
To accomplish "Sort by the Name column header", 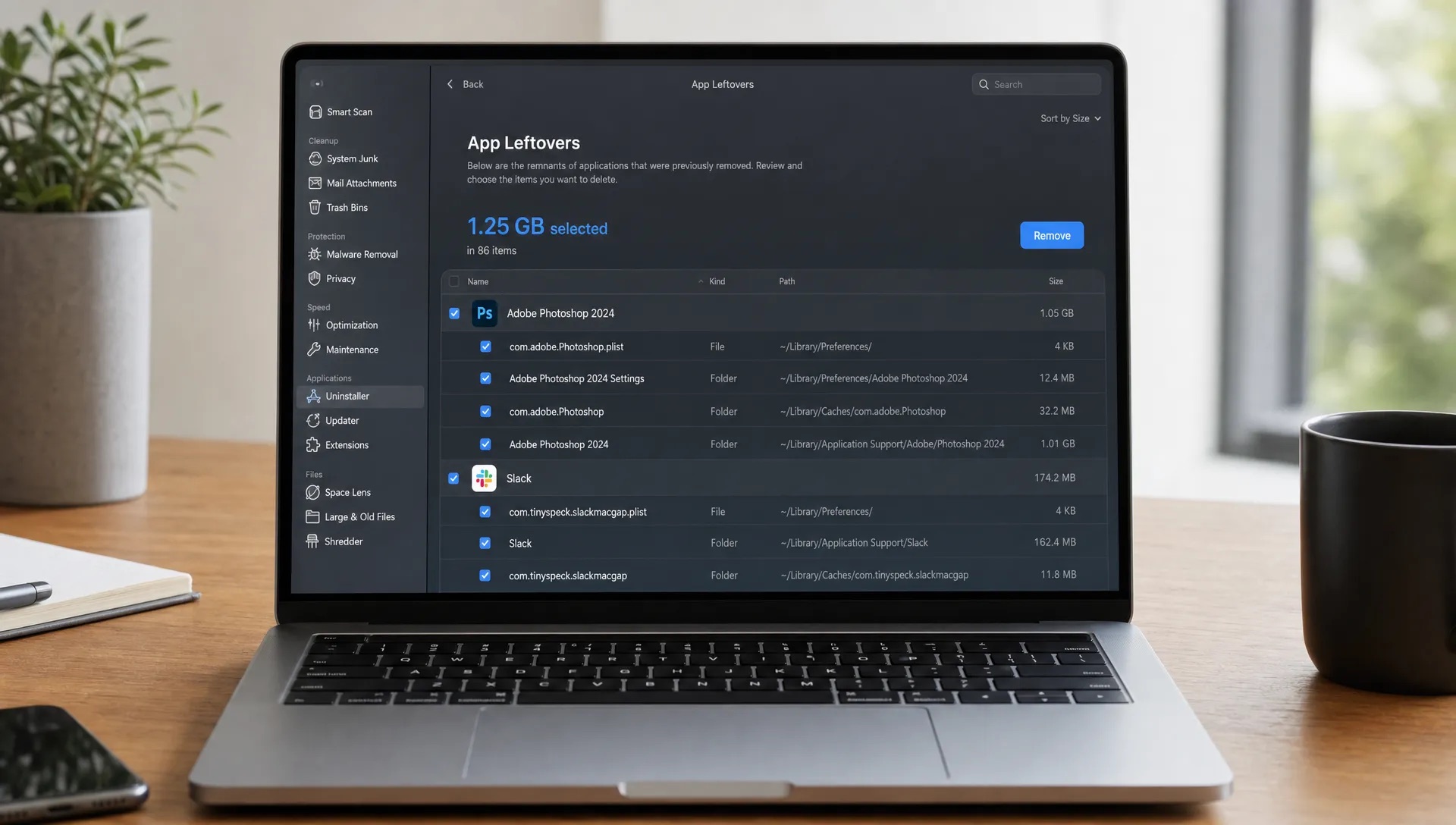I will 478,281.
